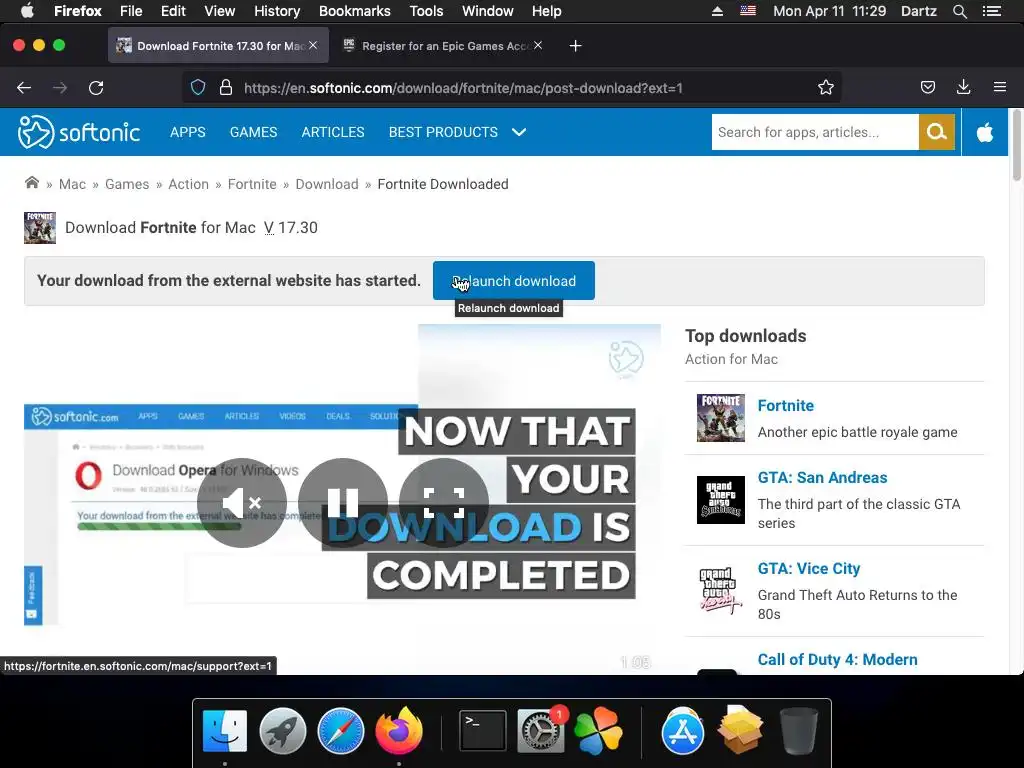The image size is (1024, 768).
Task: Click the GTA San Andreas thumbnail
Action: pos(721,500)
